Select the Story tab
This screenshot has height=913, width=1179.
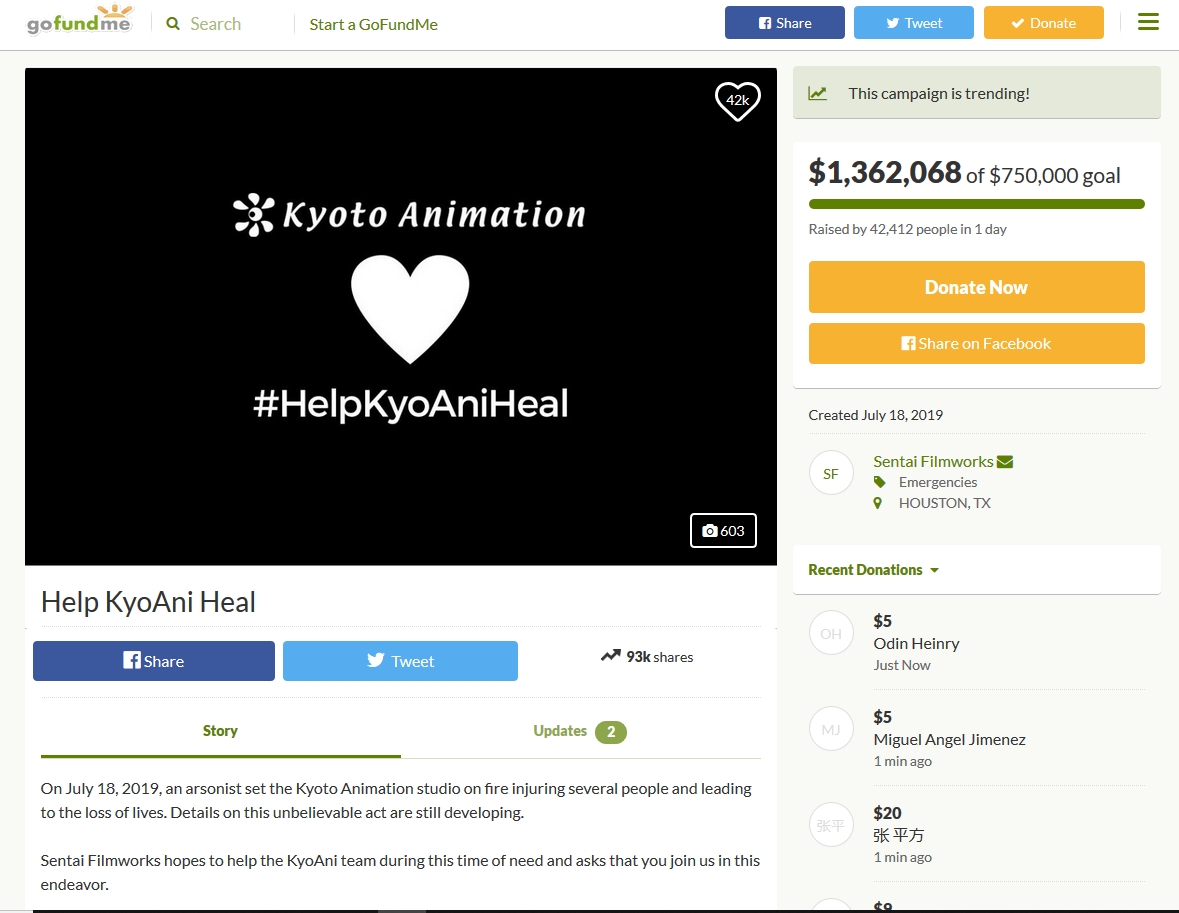click(220, 731)
